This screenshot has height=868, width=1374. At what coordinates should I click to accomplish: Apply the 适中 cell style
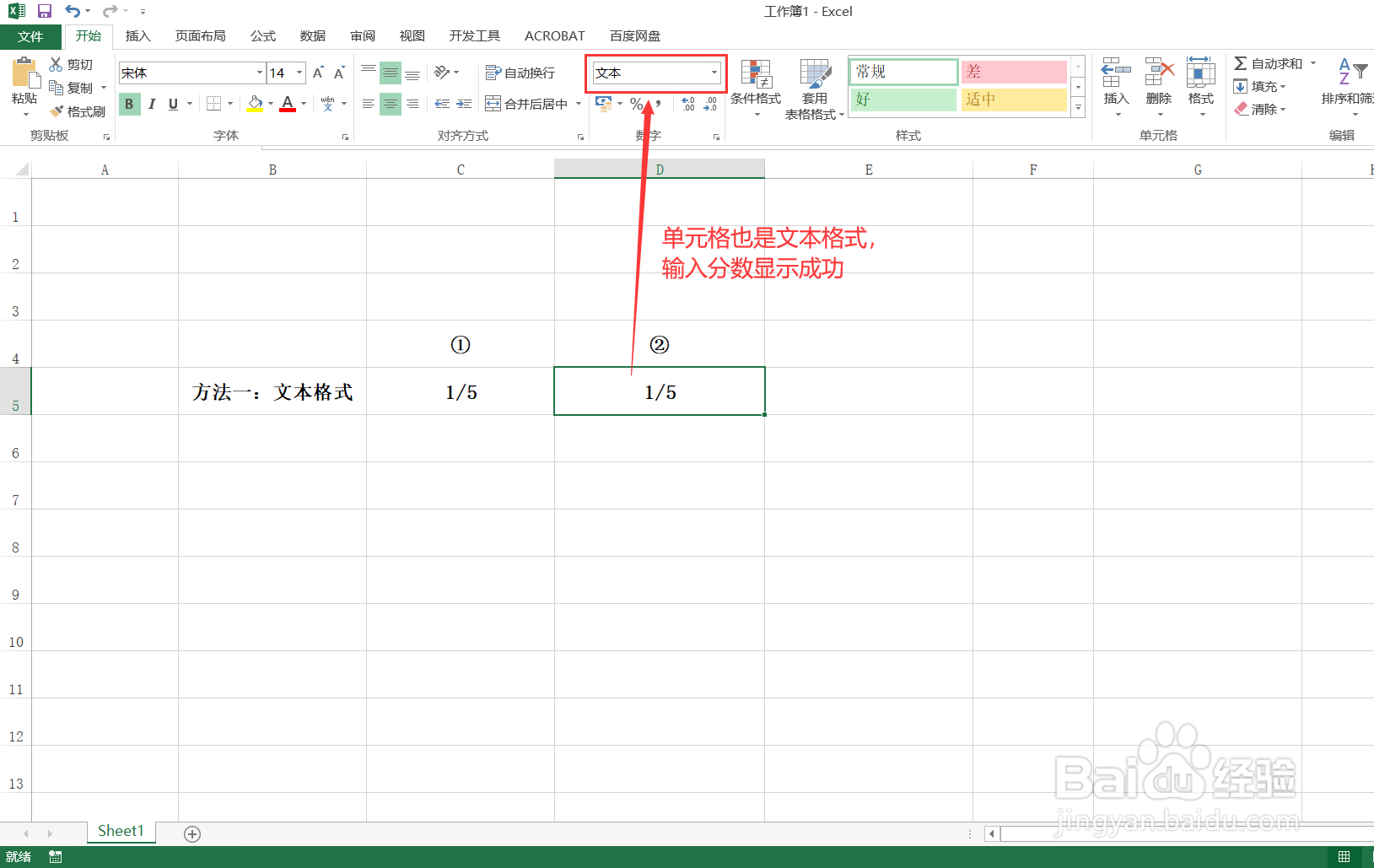(x=1014, y=100)
